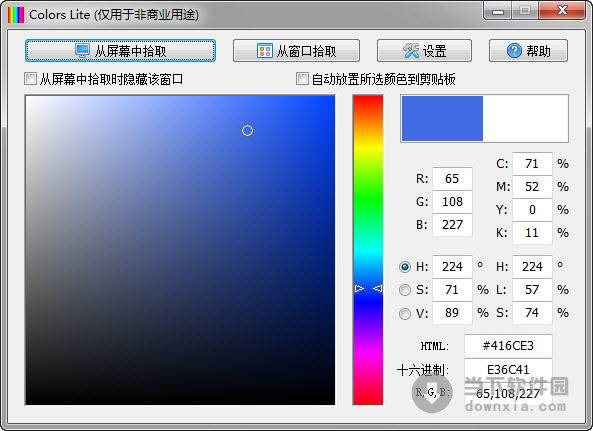Screen dimensions: 593x431
Task: Click the 十六进制 field showing E36C41
Action: 508,369
